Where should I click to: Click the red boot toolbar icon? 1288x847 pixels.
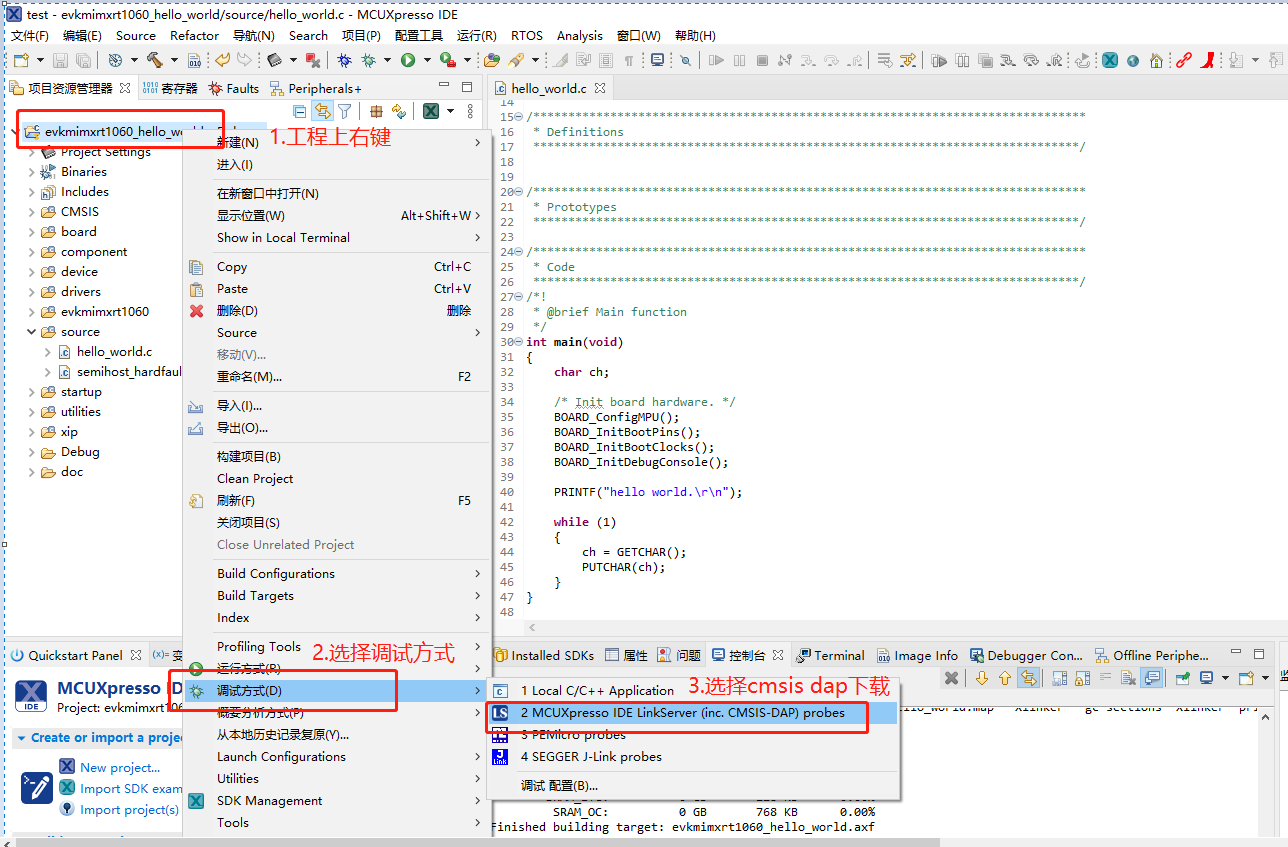[x=1208, y=60]
